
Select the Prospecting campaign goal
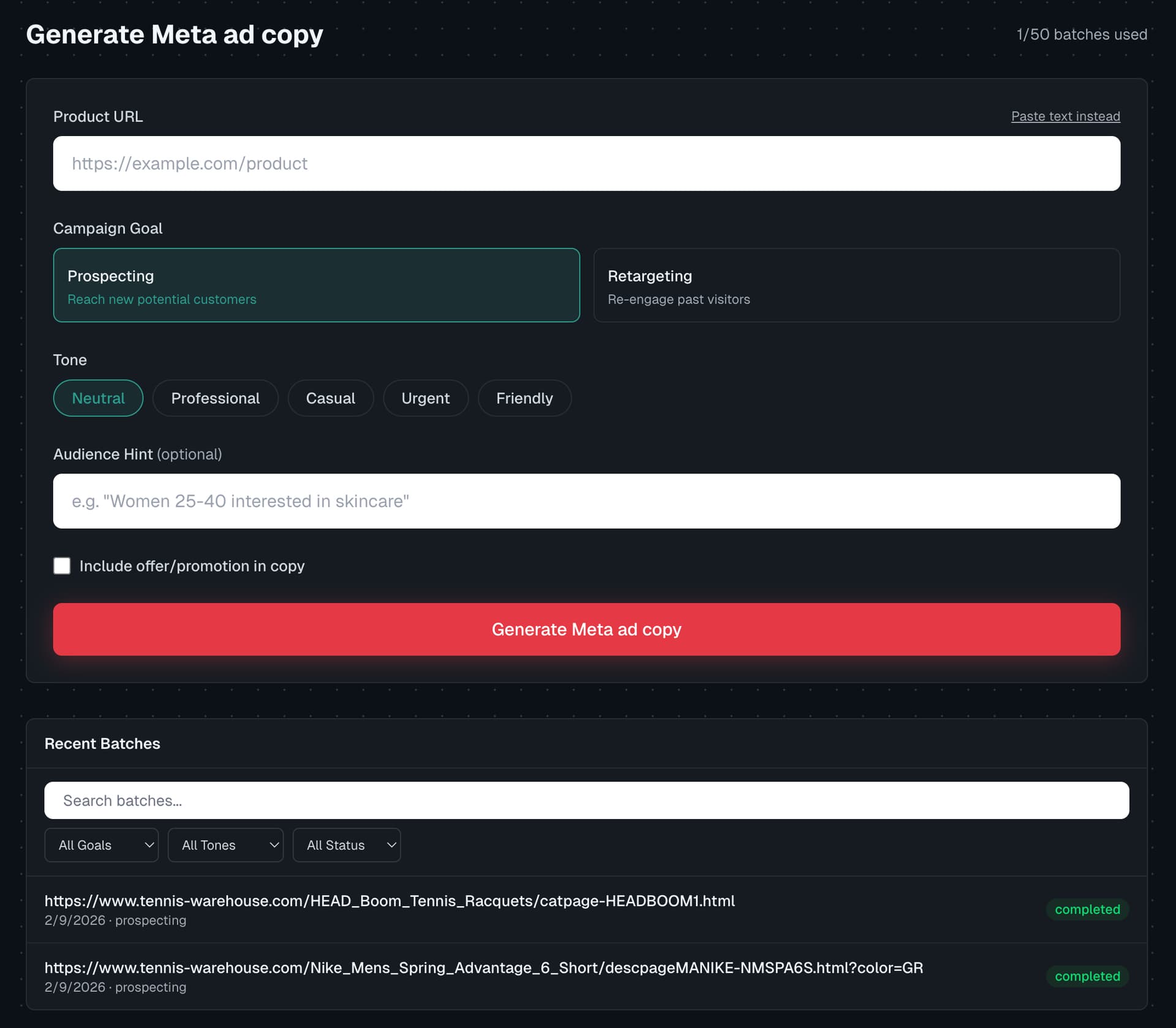click(x=316, y=285)
